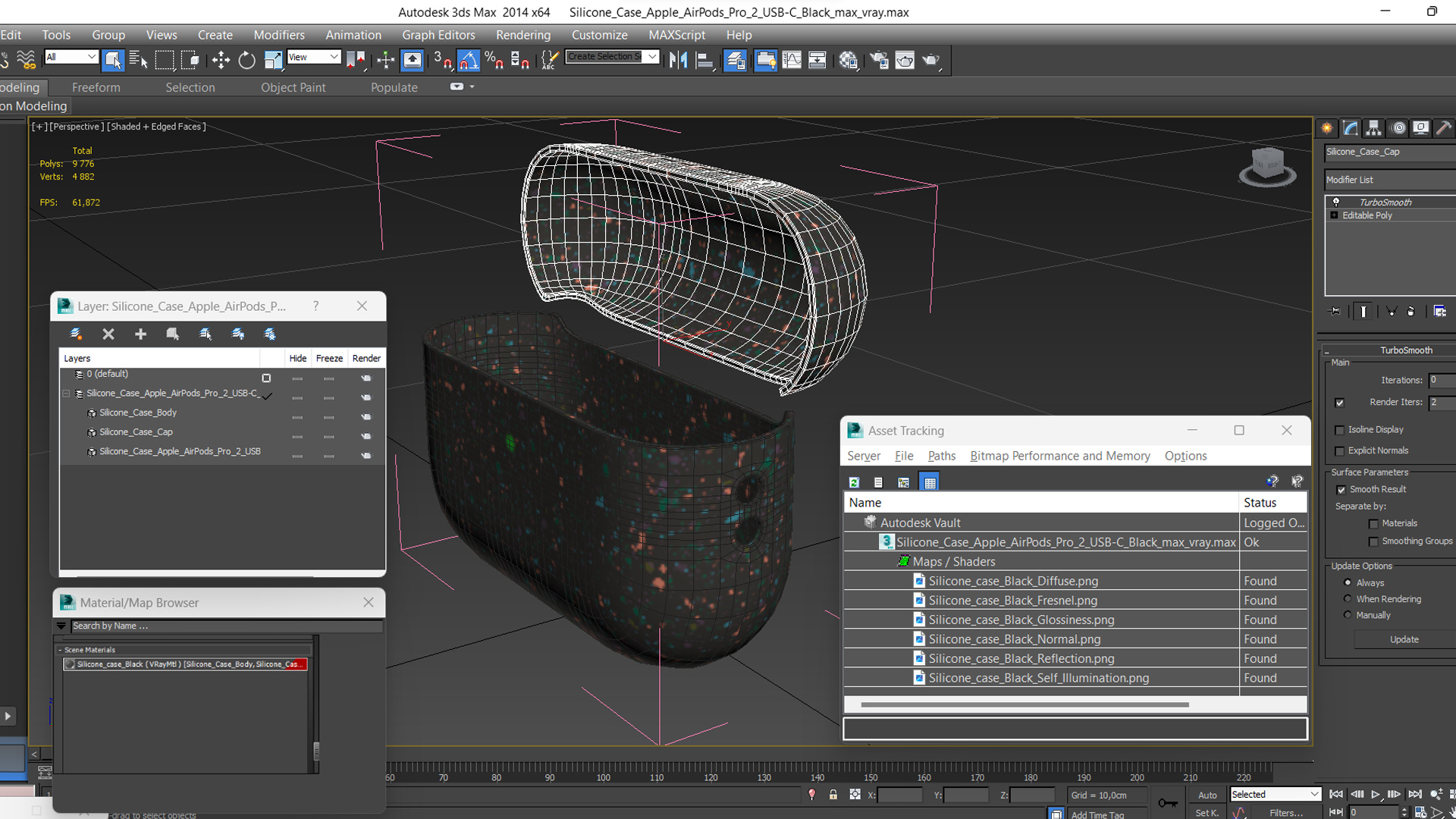
Task: Collapse TurboSmooth rollout header
Action: point(1390,350)
